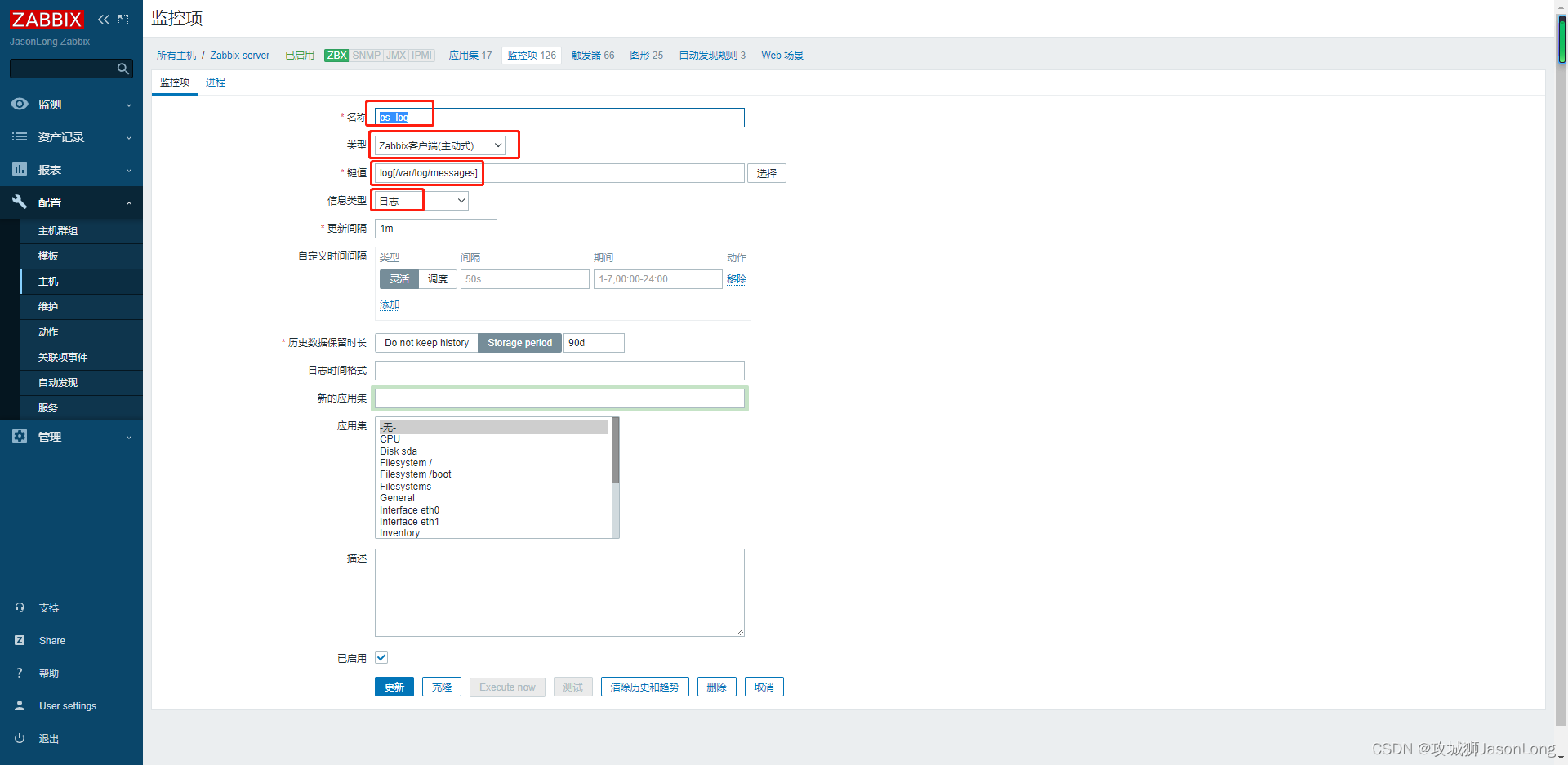
Task: Click the wrench icon for 配置
Action: coord(20,202)
